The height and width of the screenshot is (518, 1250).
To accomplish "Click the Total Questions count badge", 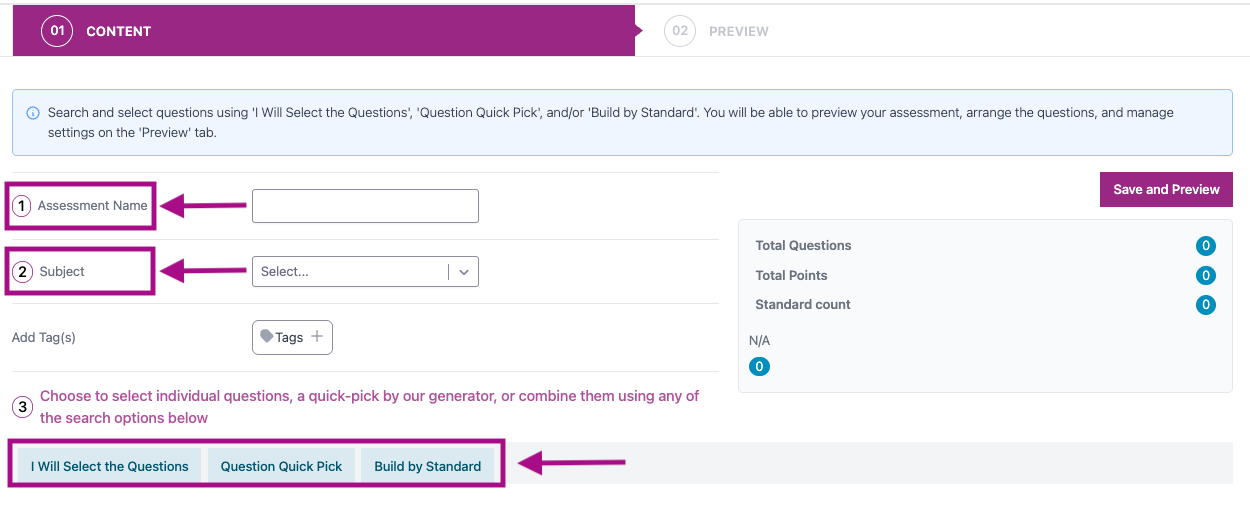I will (x=1206, y=246).
